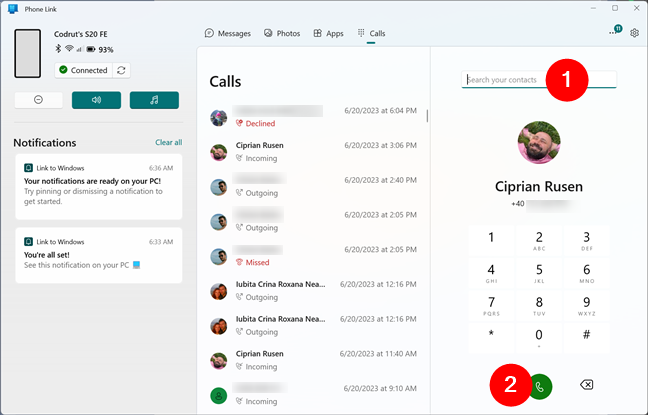Screen dimensions: 648x415
Task: Tap dial pad key 7 PQRS
Action: 491,306
